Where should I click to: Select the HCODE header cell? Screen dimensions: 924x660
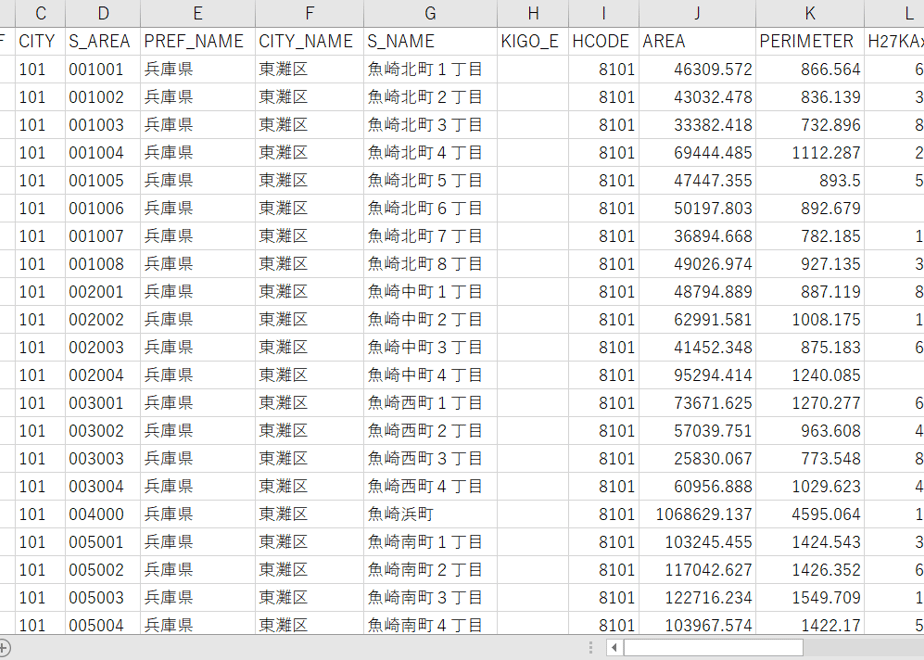tap(603, 41)
